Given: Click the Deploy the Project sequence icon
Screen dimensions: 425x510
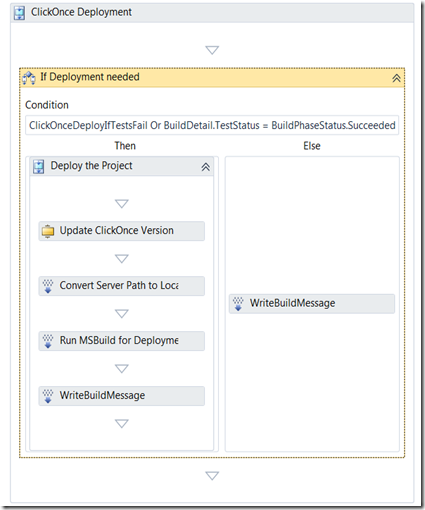Looking at the screenshot, I should (x=39, y=166).
